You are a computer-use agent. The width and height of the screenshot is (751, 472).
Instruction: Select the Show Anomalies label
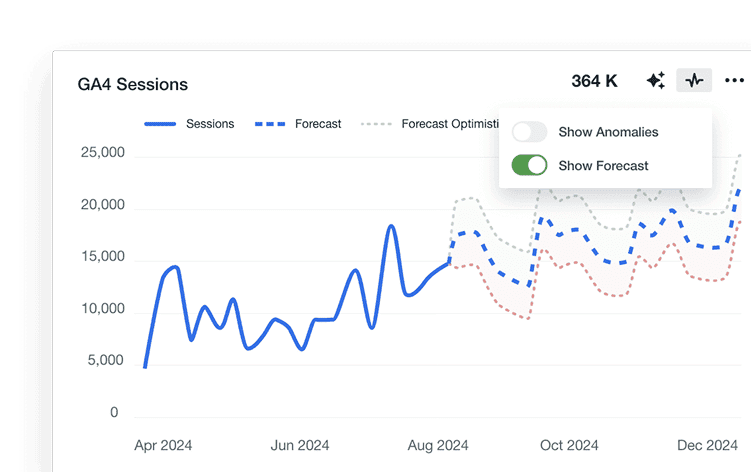point(608,132)
